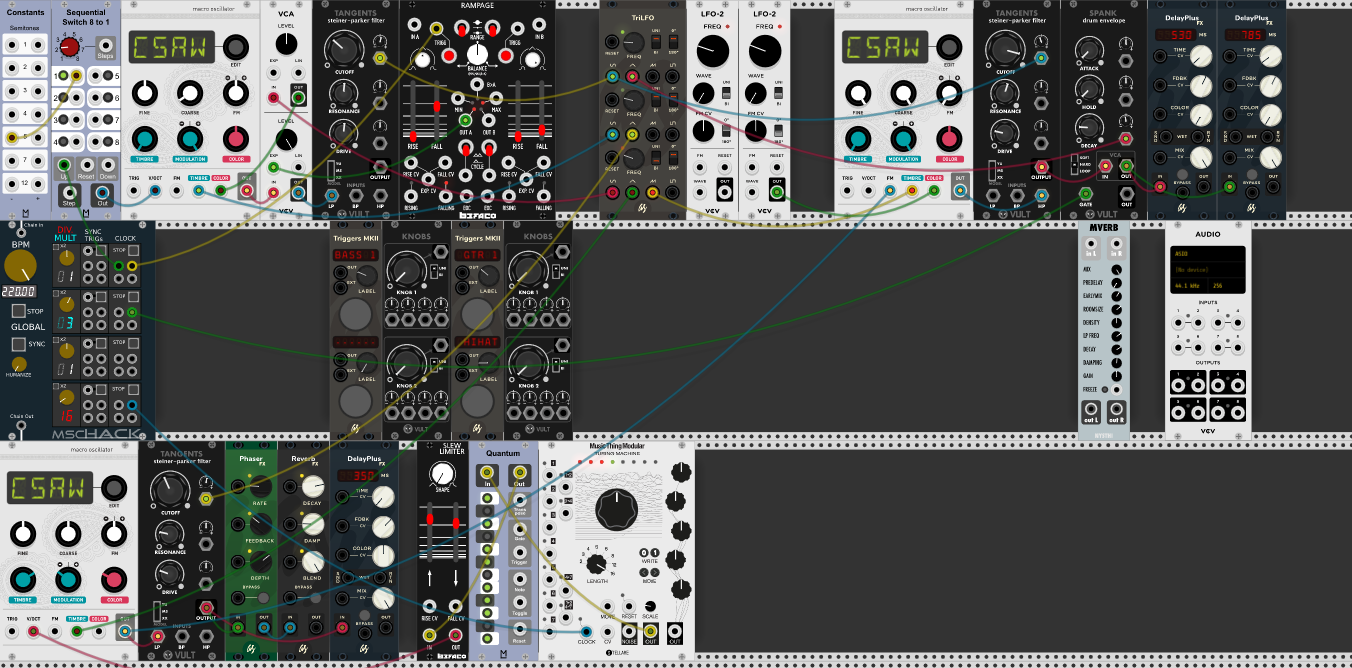Toggle BYPASS on the 785 ms DelayPlus
The width and height of the screenshot is (1352, 668).
click(x=1252, y=174)
